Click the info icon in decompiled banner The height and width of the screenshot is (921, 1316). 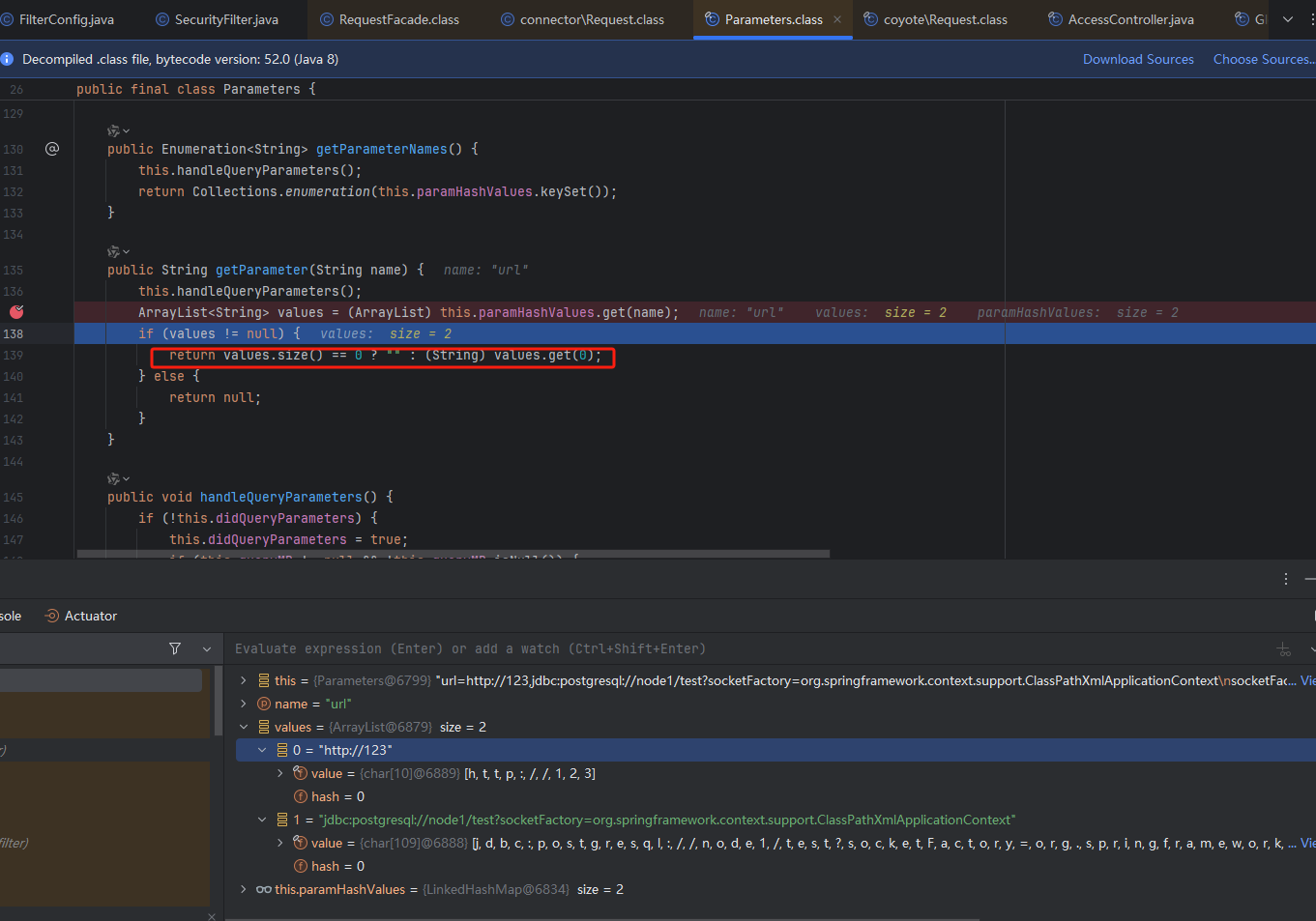click(7, 59)
